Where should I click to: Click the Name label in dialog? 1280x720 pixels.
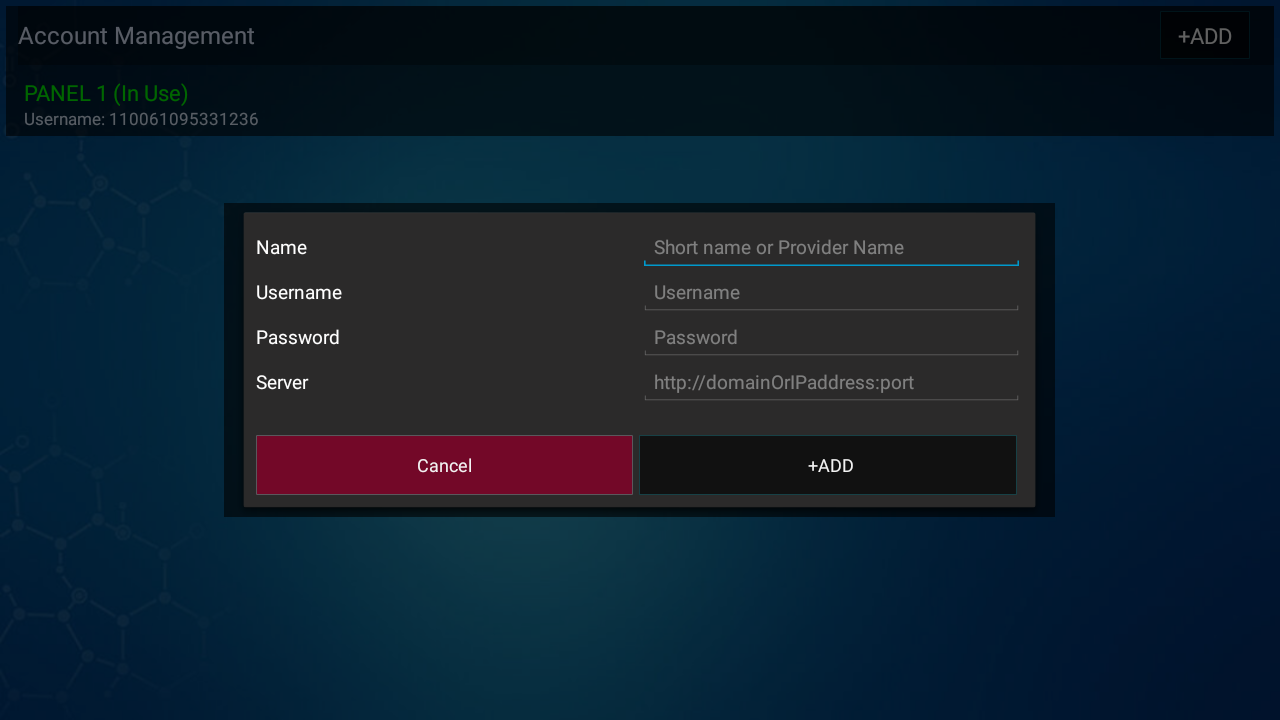pos(281,248)
